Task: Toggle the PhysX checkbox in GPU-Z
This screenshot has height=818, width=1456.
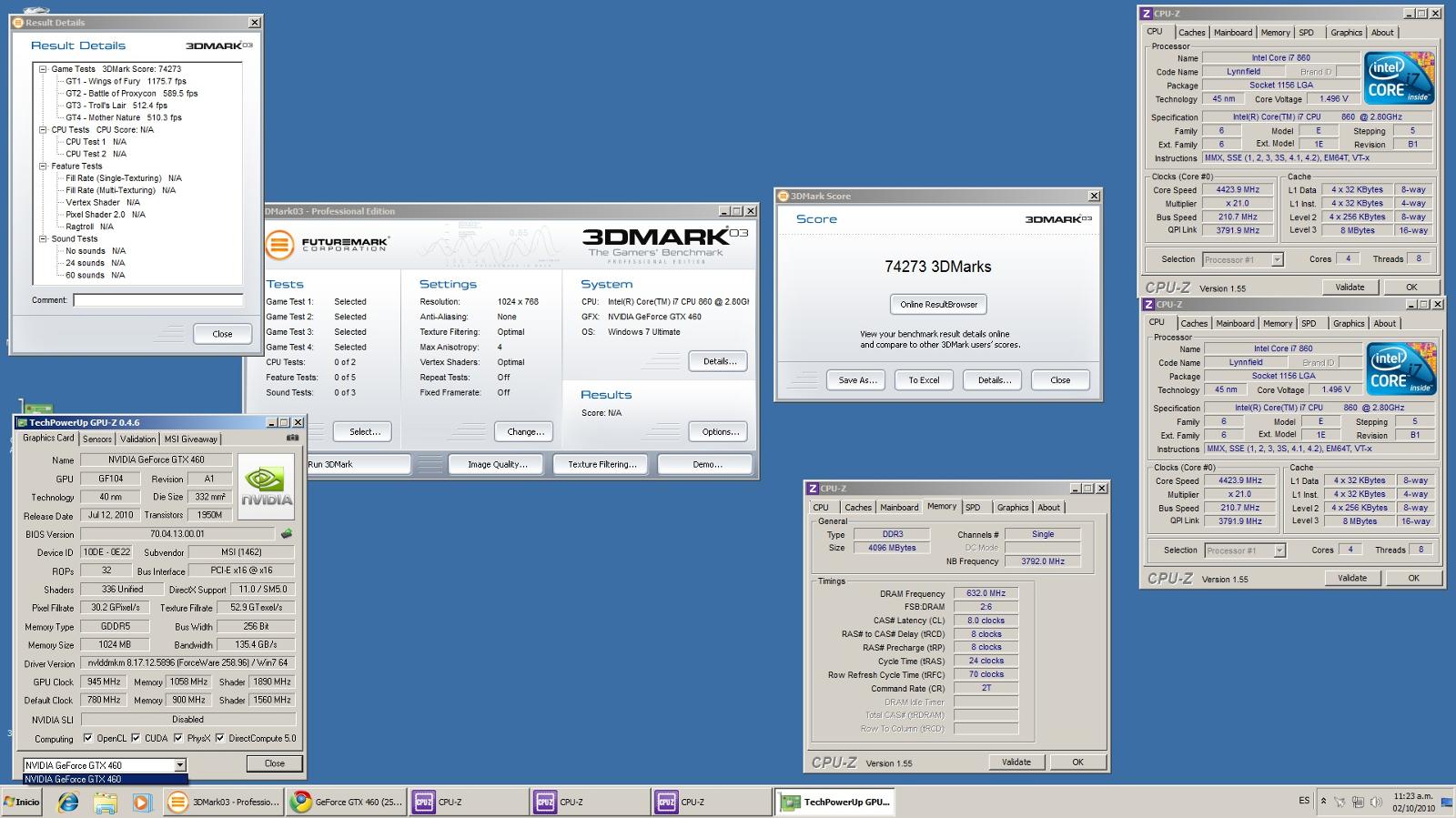Action: (177, 738)
